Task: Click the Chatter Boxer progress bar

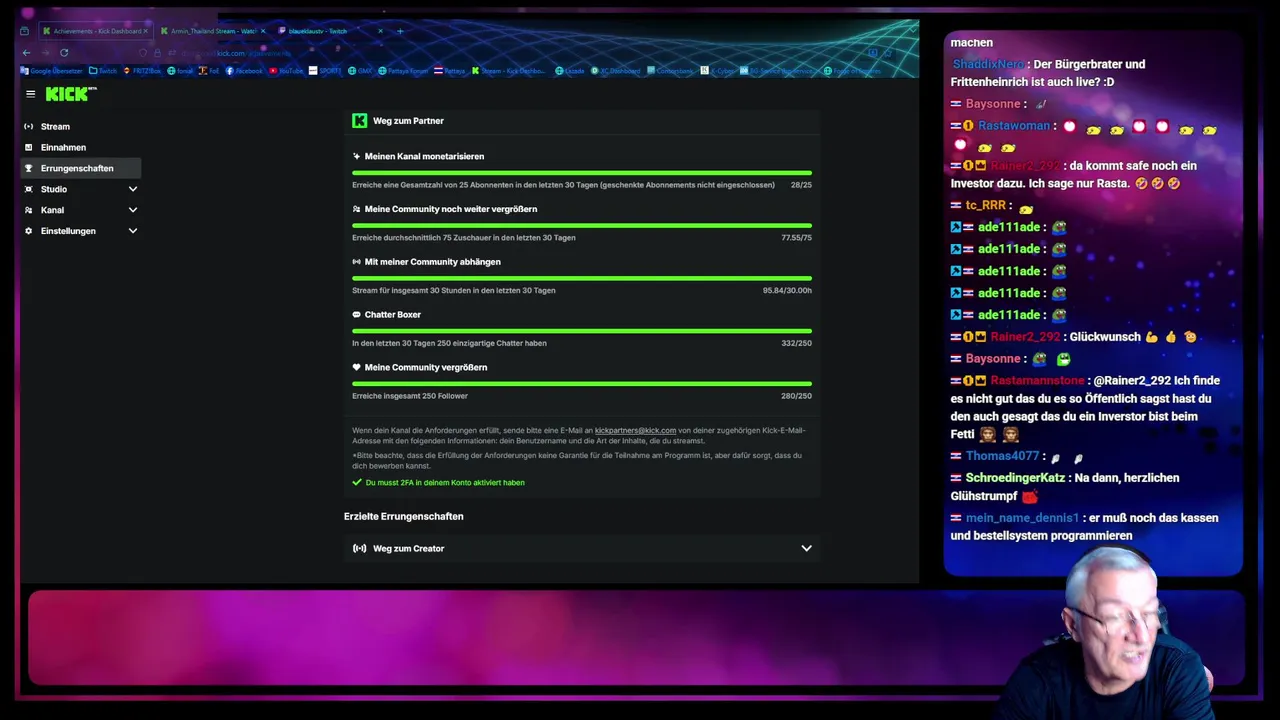Action: coord(582,331)
